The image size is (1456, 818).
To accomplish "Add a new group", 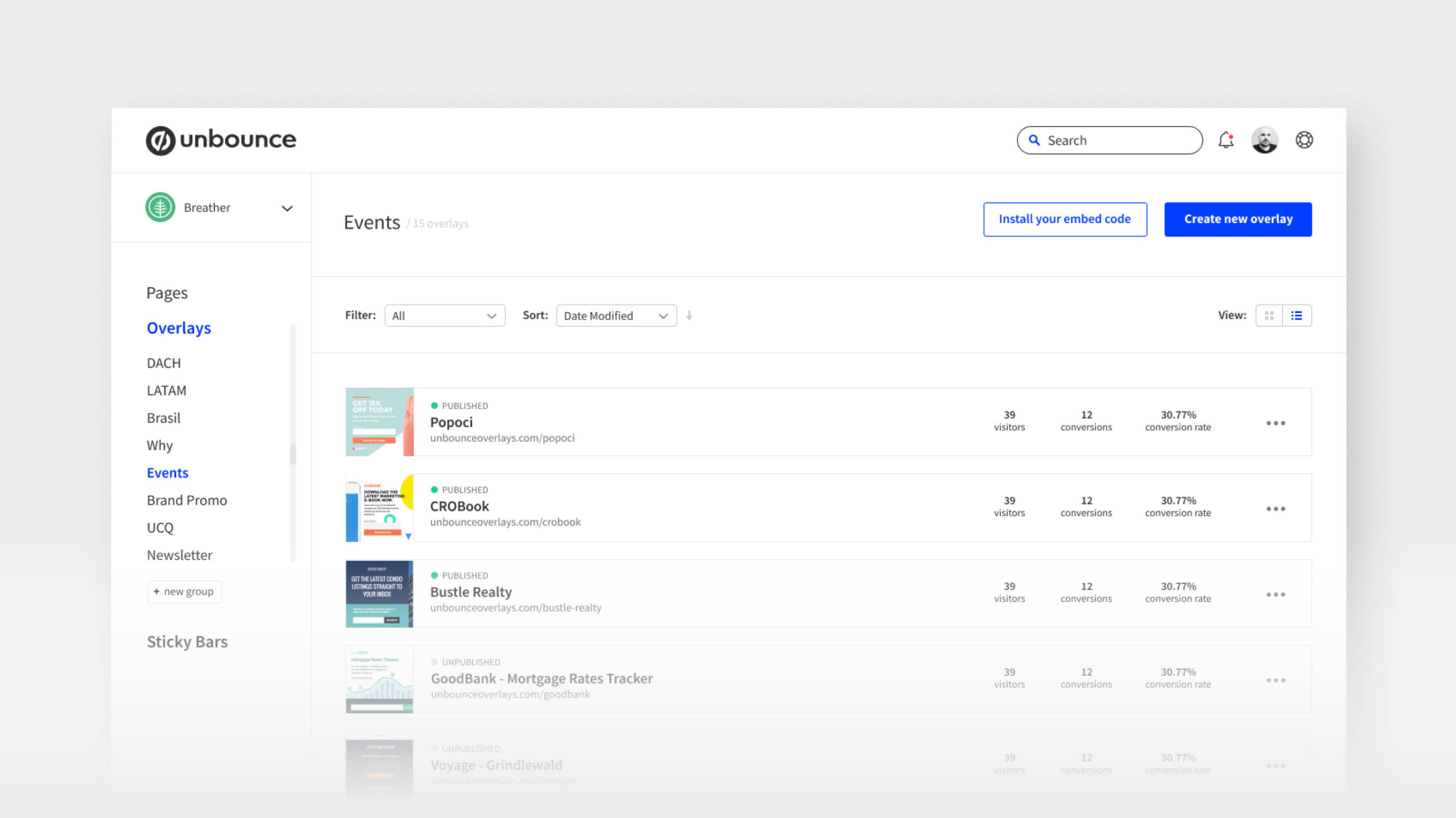I will (x=184, y=592).
